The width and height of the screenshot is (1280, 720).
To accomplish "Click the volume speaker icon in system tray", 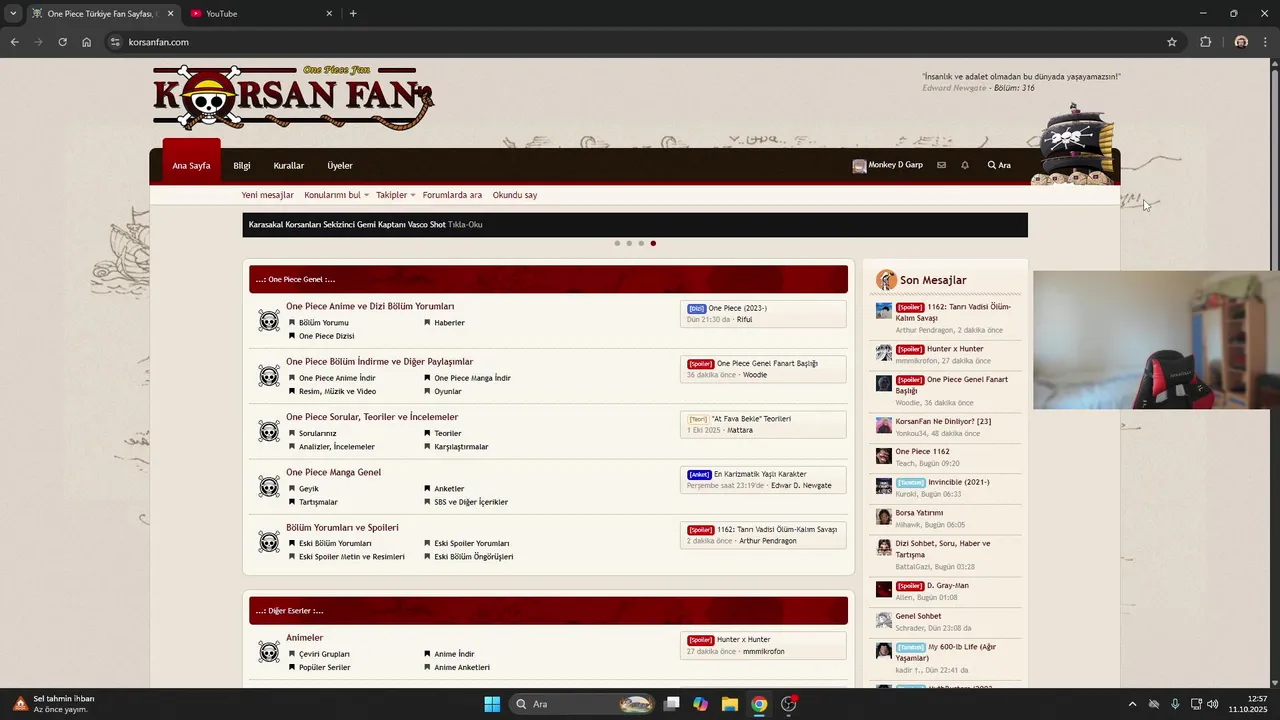I will [x=1212, y=704].
